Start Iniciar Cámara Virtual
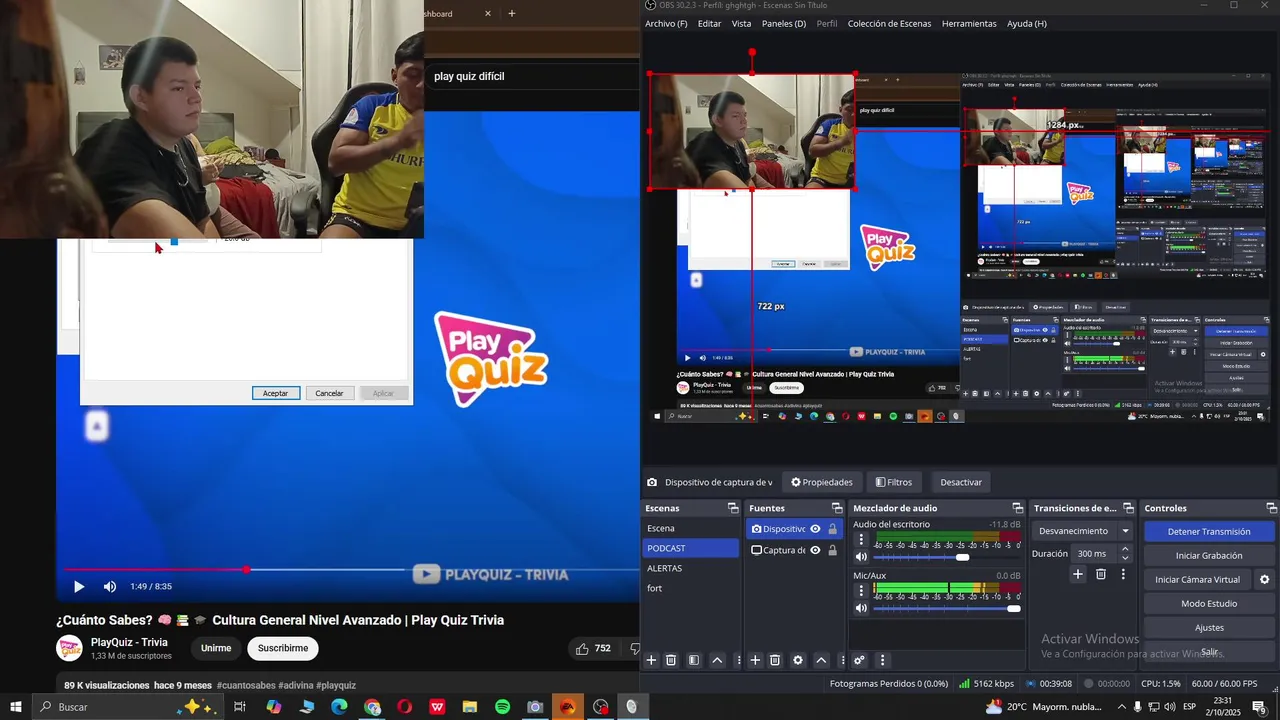 (1197, 579)
